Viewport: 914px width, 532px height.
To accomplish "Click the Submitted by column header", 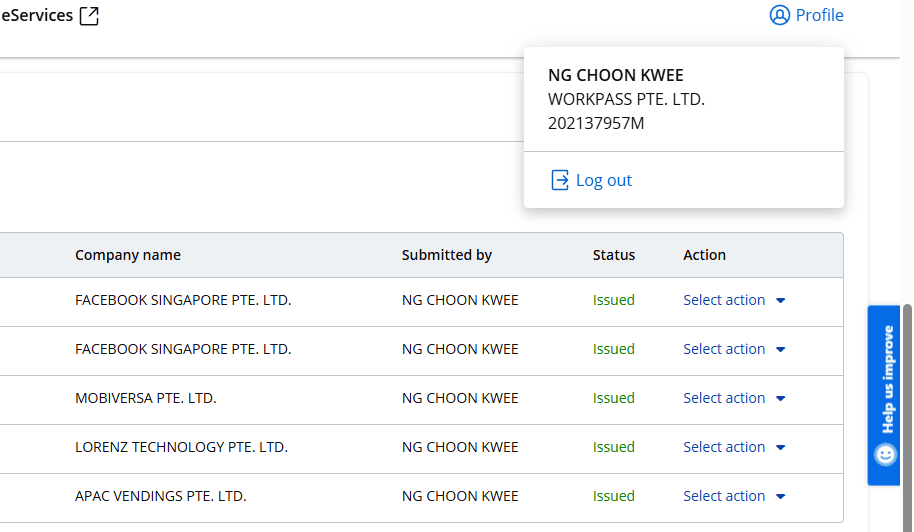I will [447, 255].
